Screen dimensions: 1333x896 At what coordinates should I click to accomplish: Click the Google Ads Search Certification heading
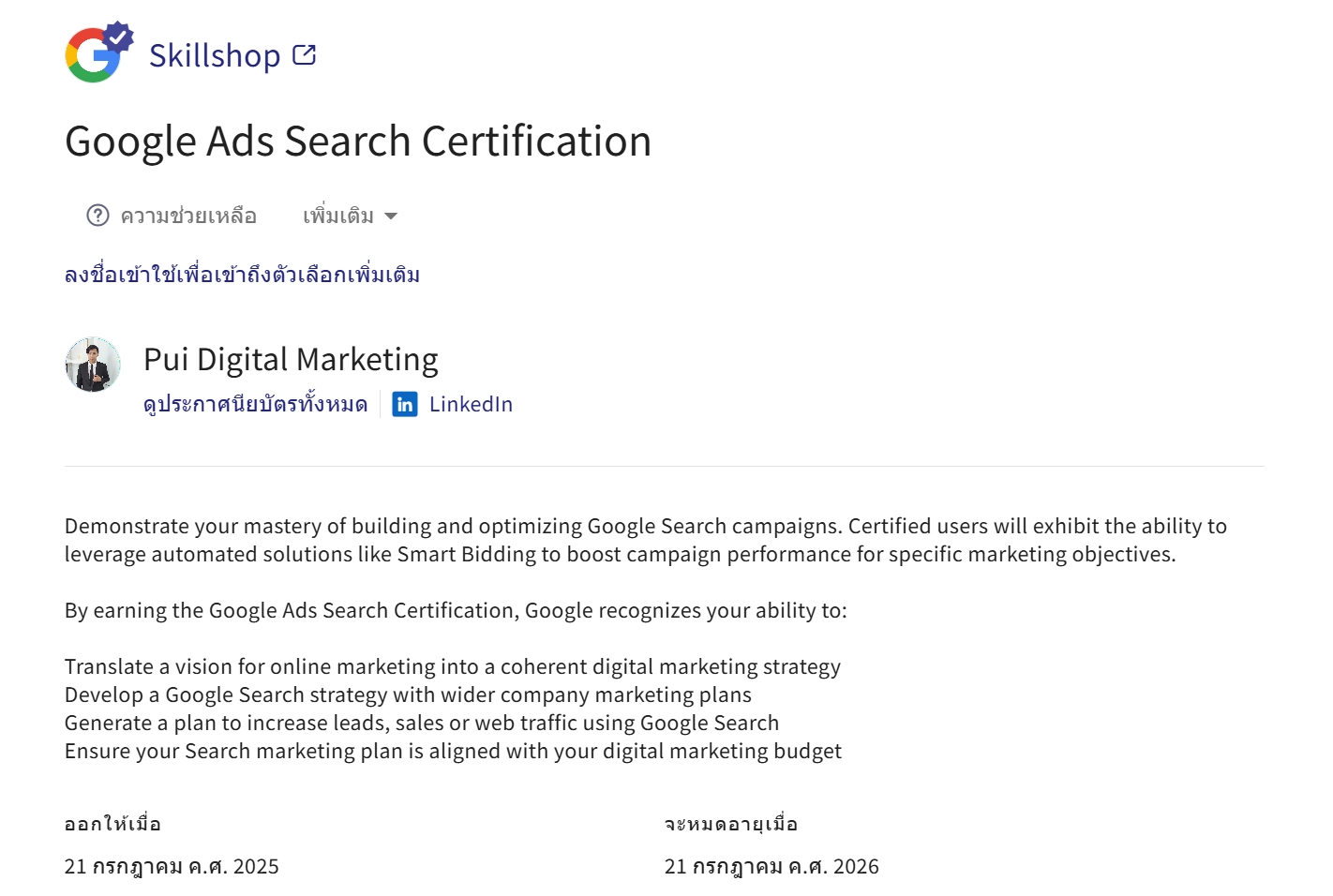point(358,142)
